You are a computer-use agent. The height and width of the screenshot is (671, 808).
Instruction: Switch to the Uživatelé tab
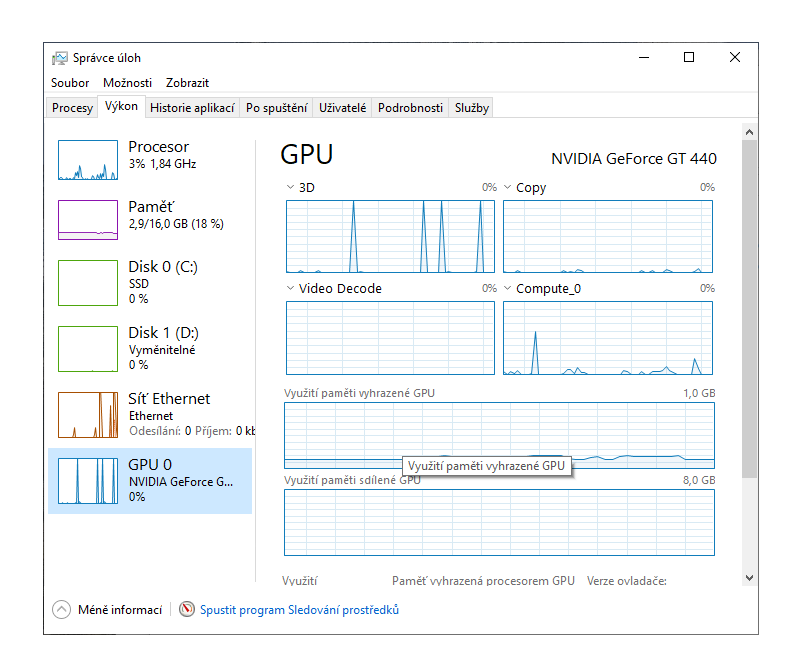pyautogui.click(x=342, y=108)
